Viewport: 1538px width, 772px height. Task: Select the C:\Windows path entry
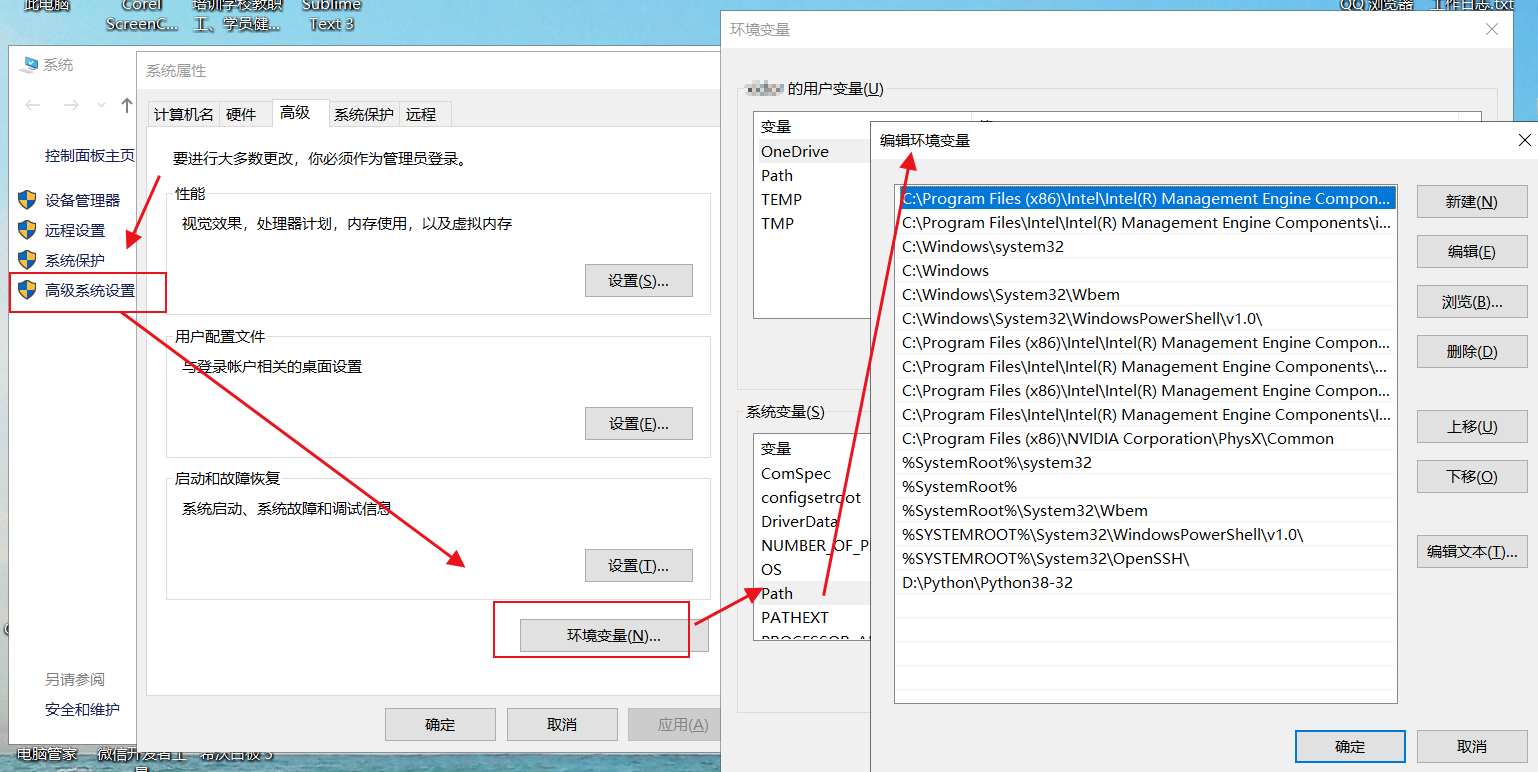[x=1145, y=270]
